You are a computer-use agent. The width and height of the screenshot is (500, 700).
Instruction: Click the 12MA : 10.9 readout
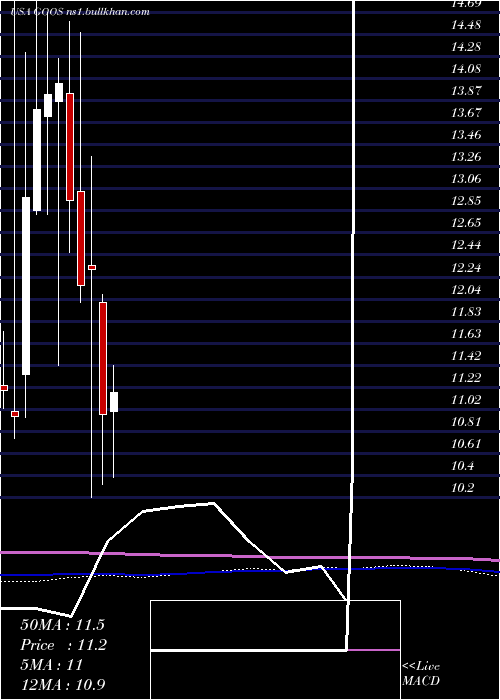(63, 685)
